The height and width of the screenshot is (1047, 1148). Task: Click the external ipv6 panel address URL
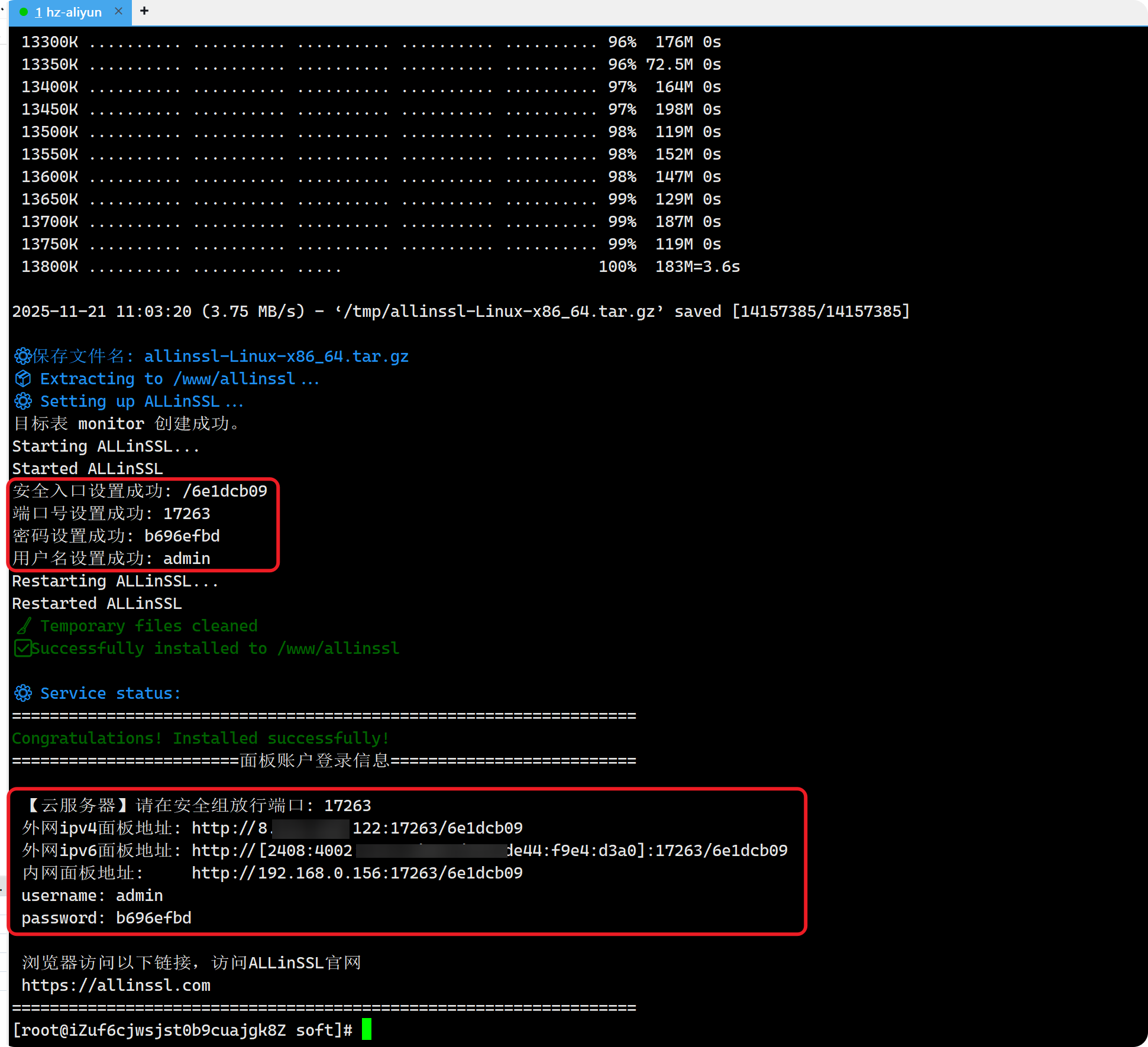pyautogui.click(x=489, y=851)
